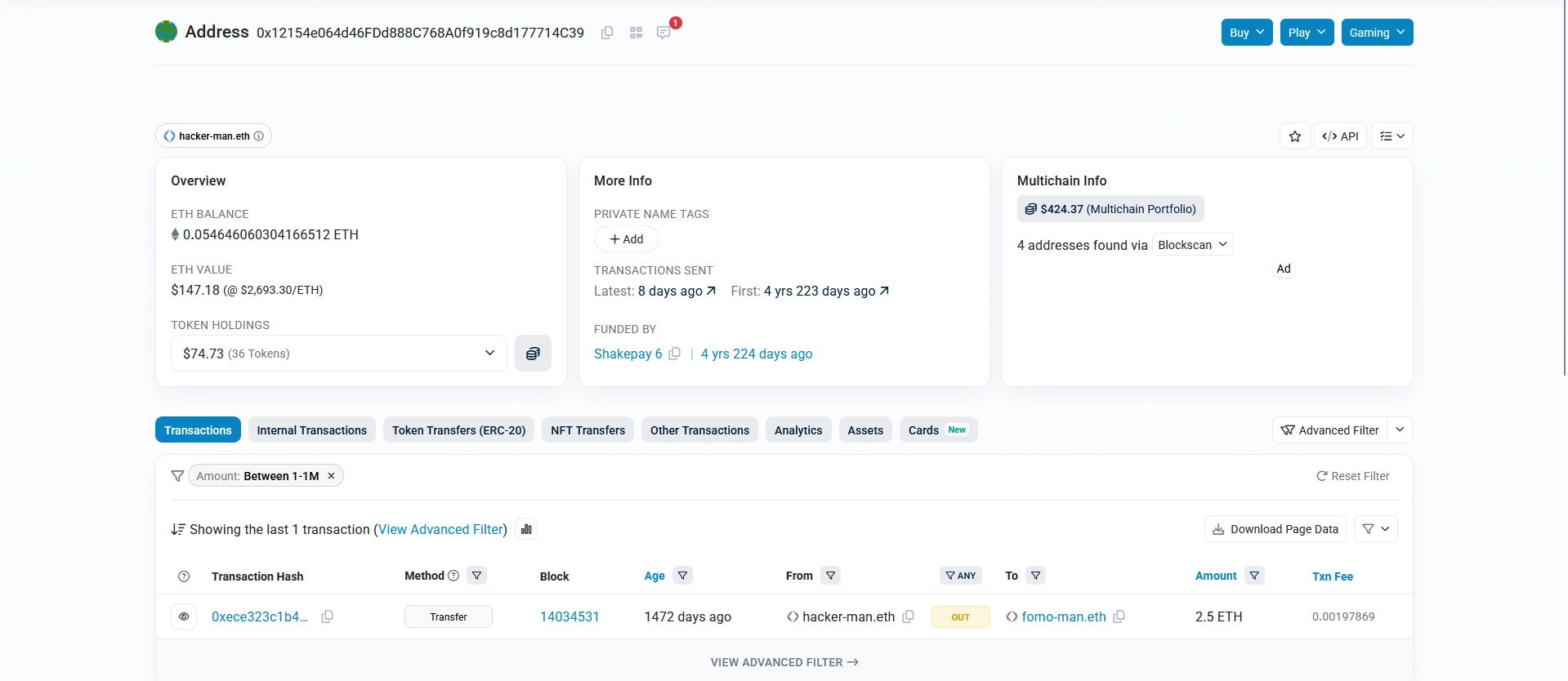Copy the Shakepay 6 funder address
The width and height of the screenshot is (1568, 681).
point(674,354)
